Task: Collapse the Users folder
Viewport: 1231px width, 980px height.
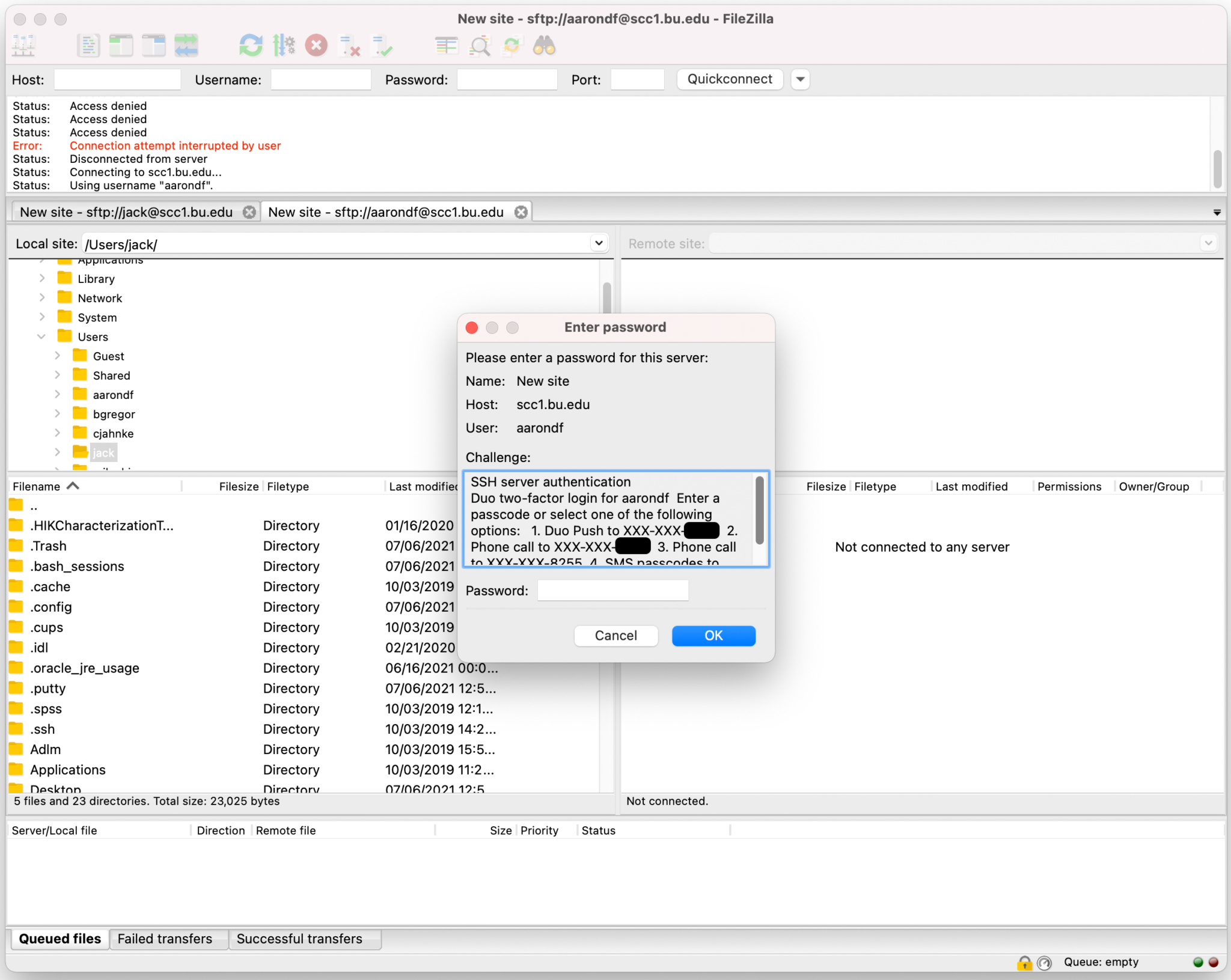Action: (40, 336)
